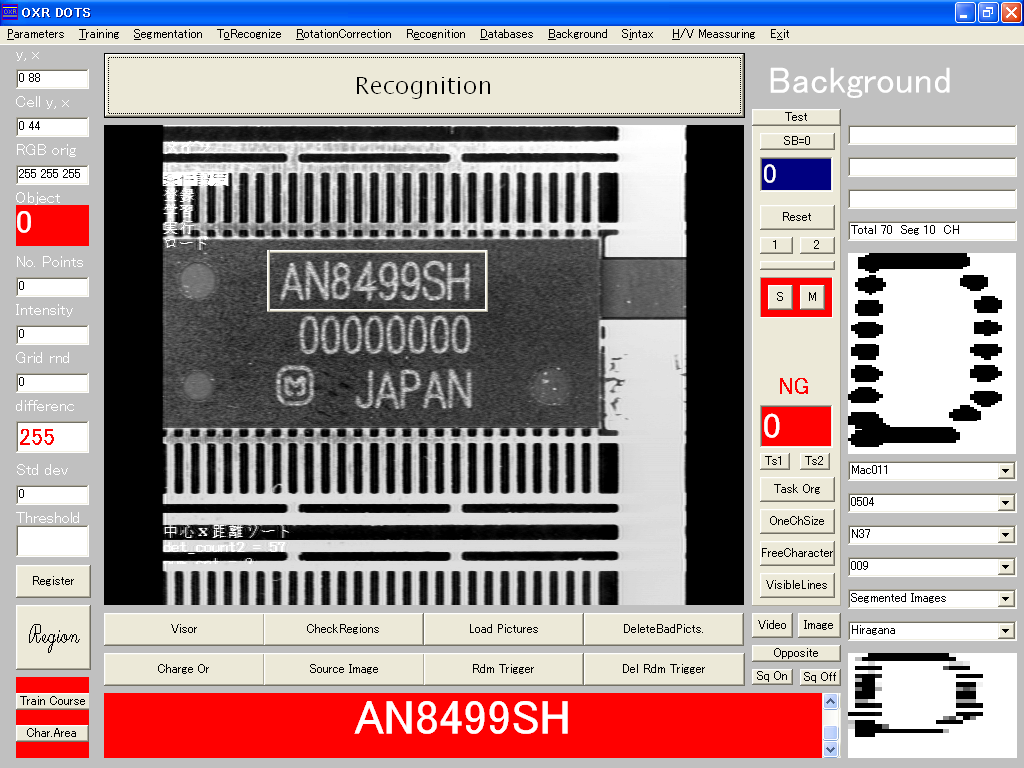Click the CheckRegions button

click(343, 629)
